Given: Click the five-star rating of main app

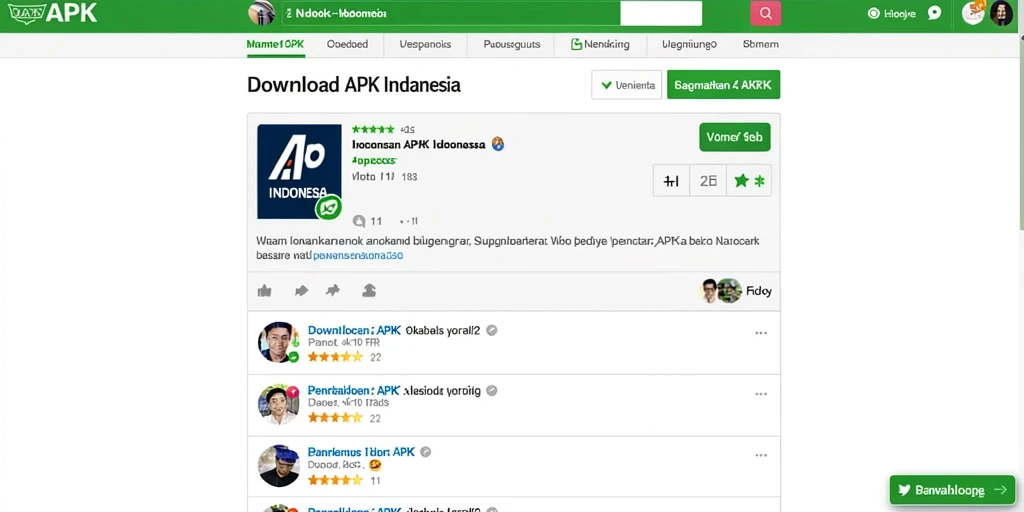Looking at the screenshot, I should point(373,129).
